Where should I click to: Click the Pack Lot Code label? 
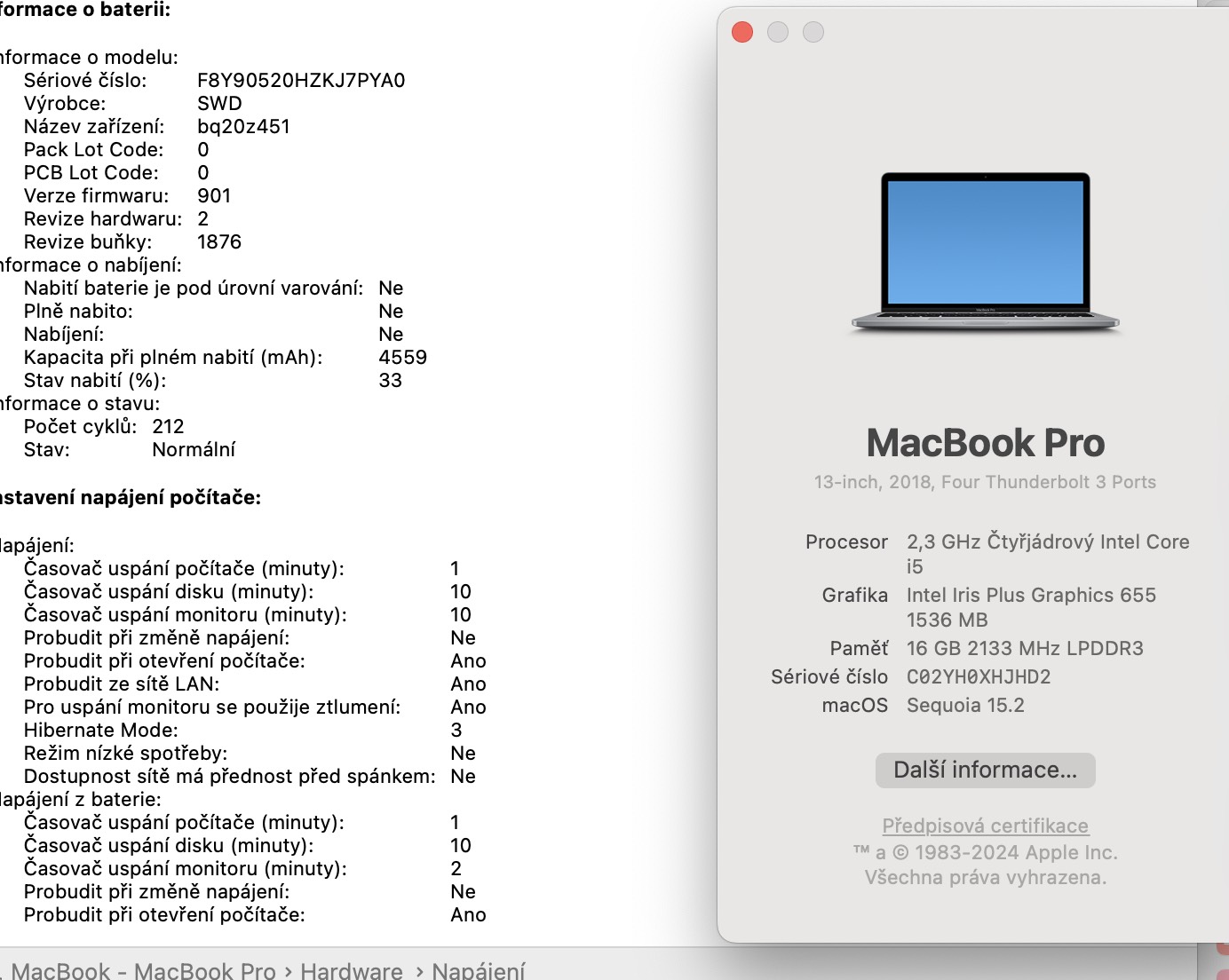pyautogui.click(x=94, y=149)
